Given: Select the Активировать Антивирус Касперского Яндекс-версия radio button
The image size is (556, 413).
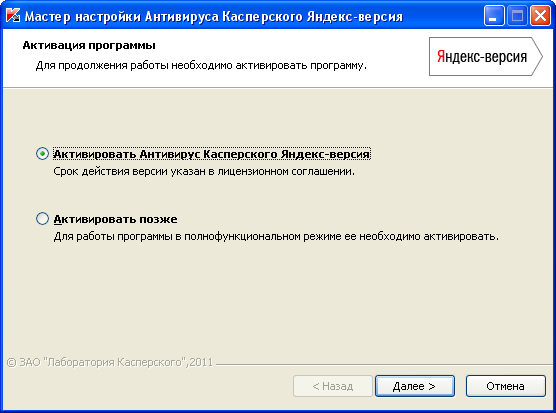Looking at the screenshot, I should pyautogui.click(x=43, y=154).
